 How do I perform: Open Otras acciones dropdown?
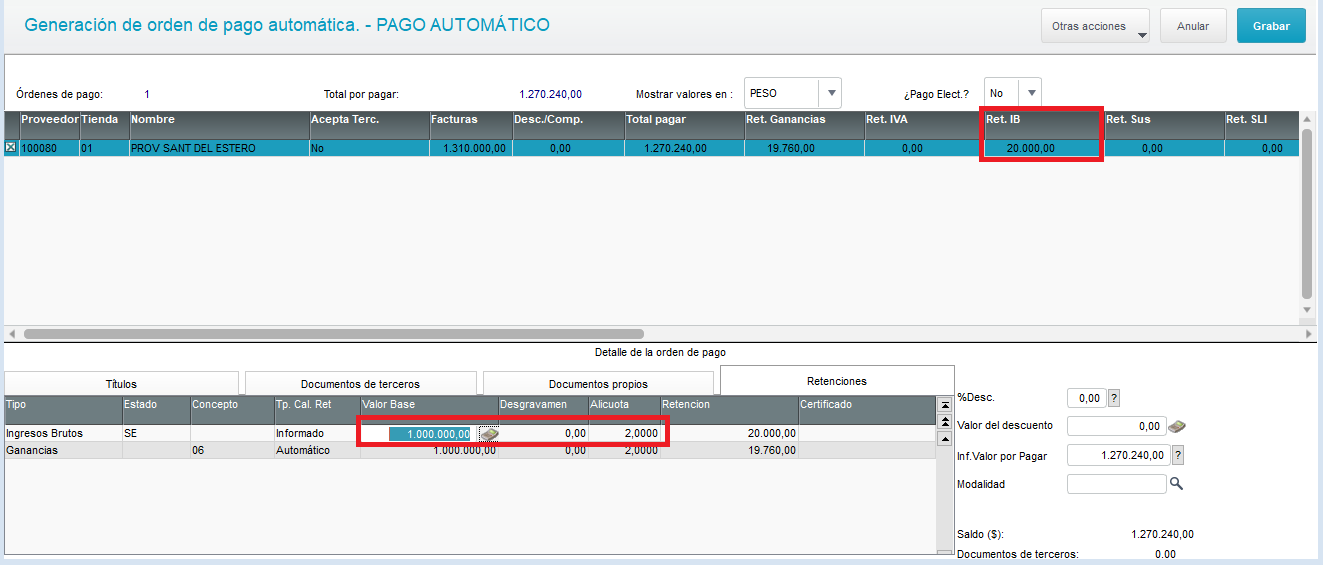(x=1095, y=26)
